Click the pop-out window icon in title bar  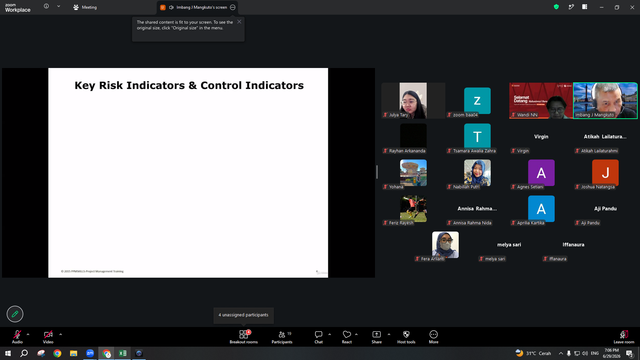571,7
